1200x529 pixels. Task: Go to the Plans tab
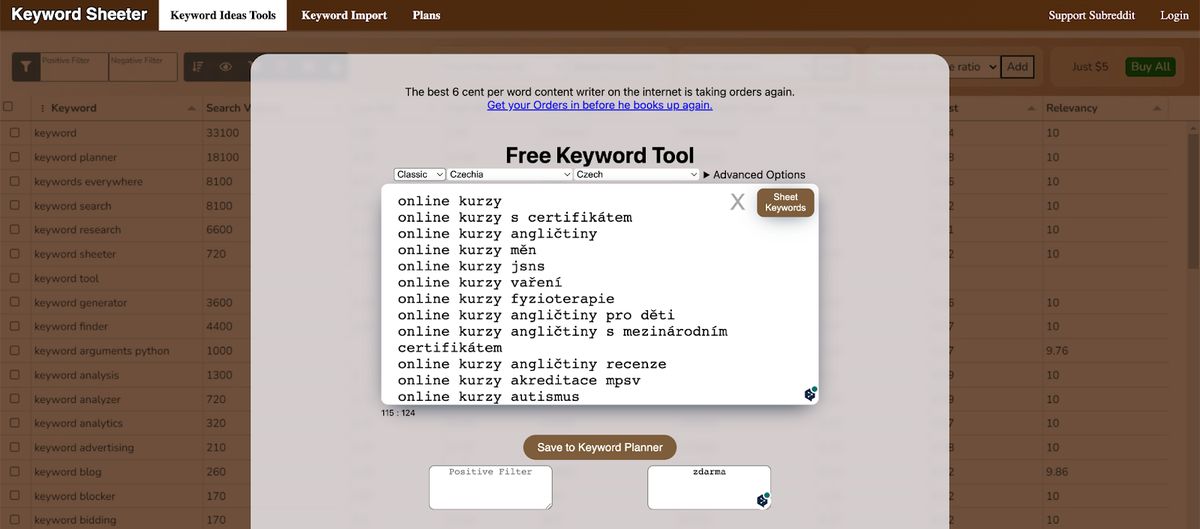coord(426,15)
